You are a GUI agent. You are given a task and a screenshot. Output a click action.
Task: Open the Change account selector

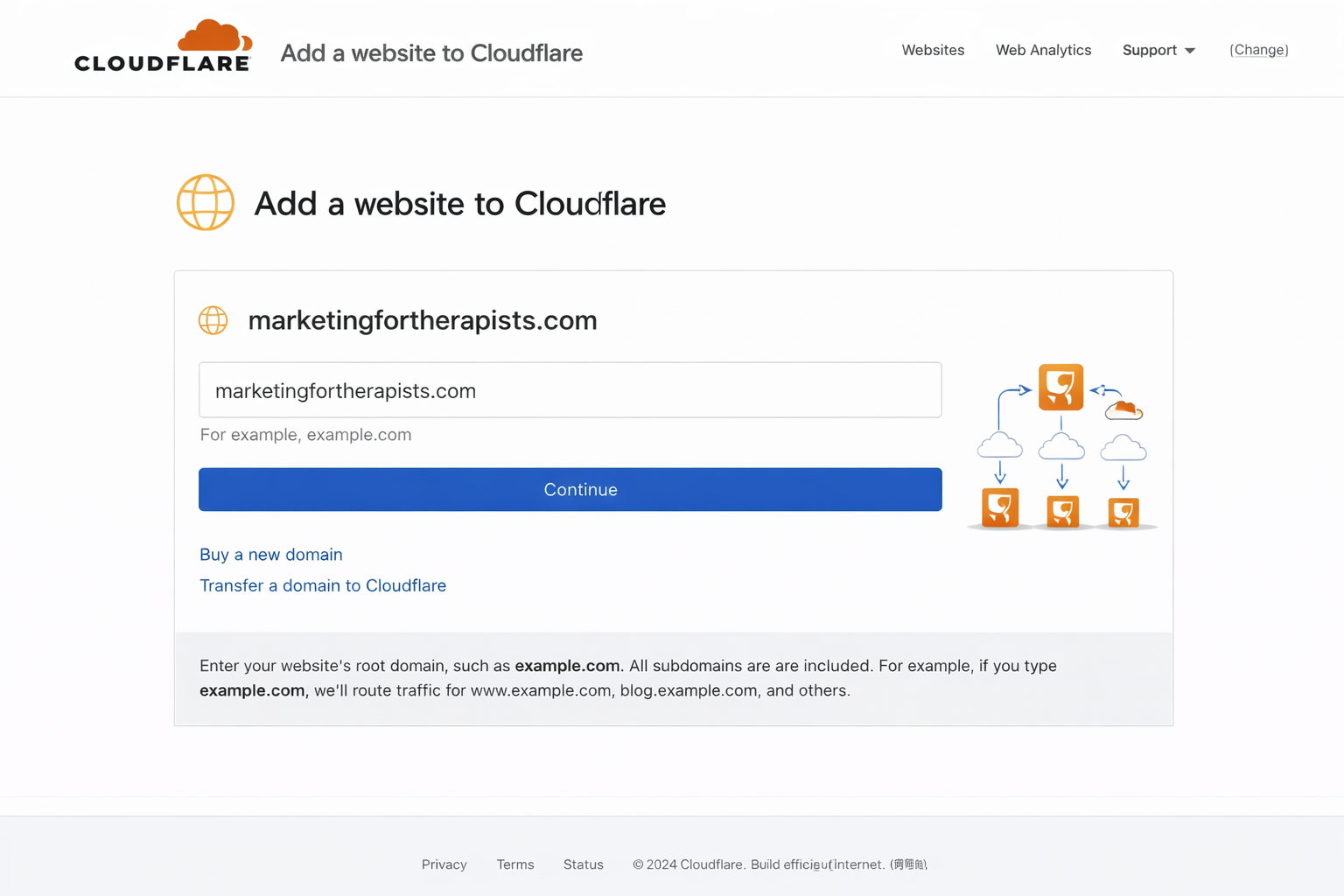(x=1258, y=50)
